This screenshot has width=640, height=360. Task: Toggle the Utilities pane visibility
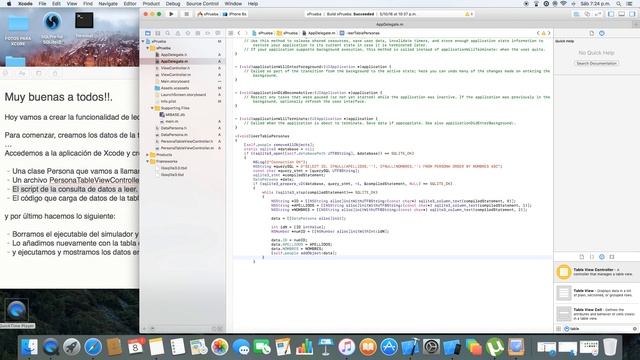(x=632, y=14)
